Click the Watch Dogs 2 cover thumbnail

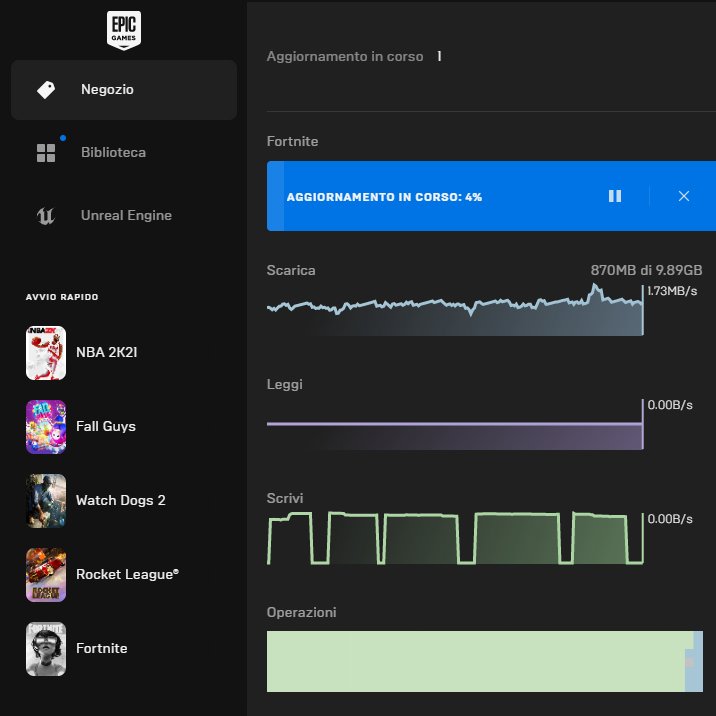pos(46,501)
